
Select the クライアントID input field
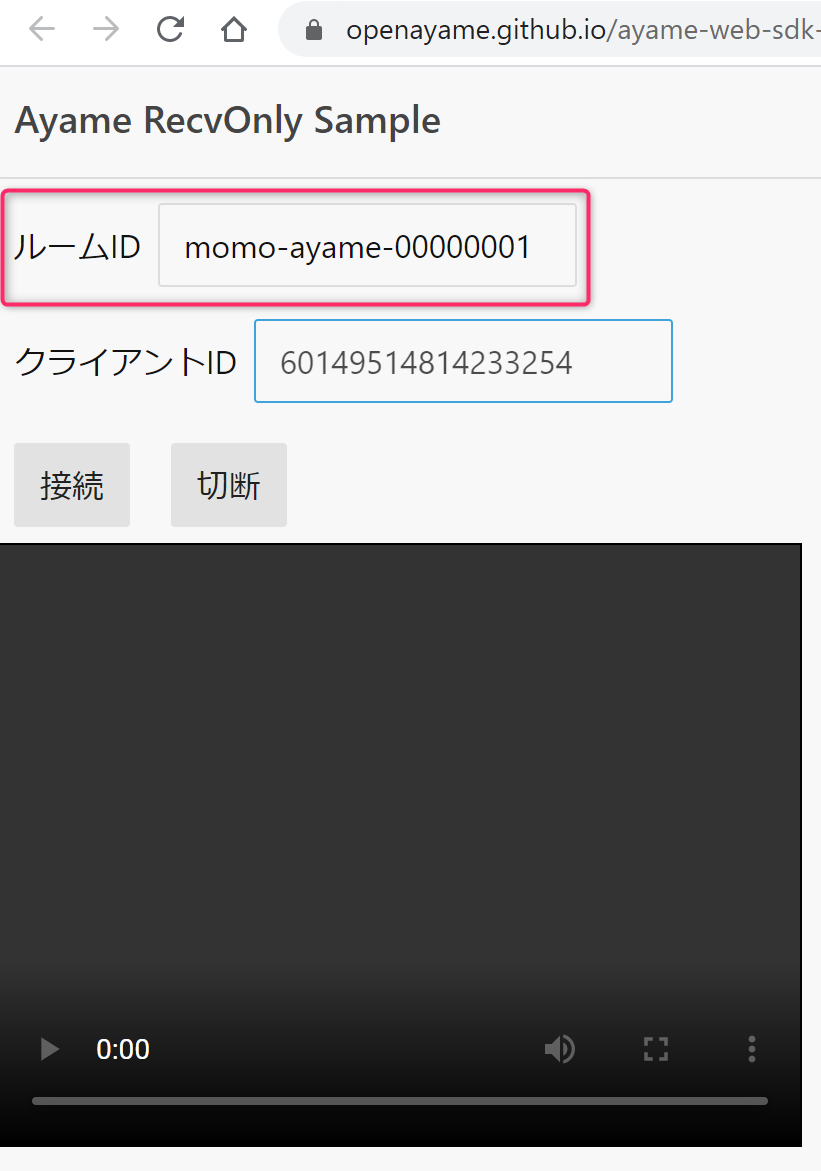(463, 361)
